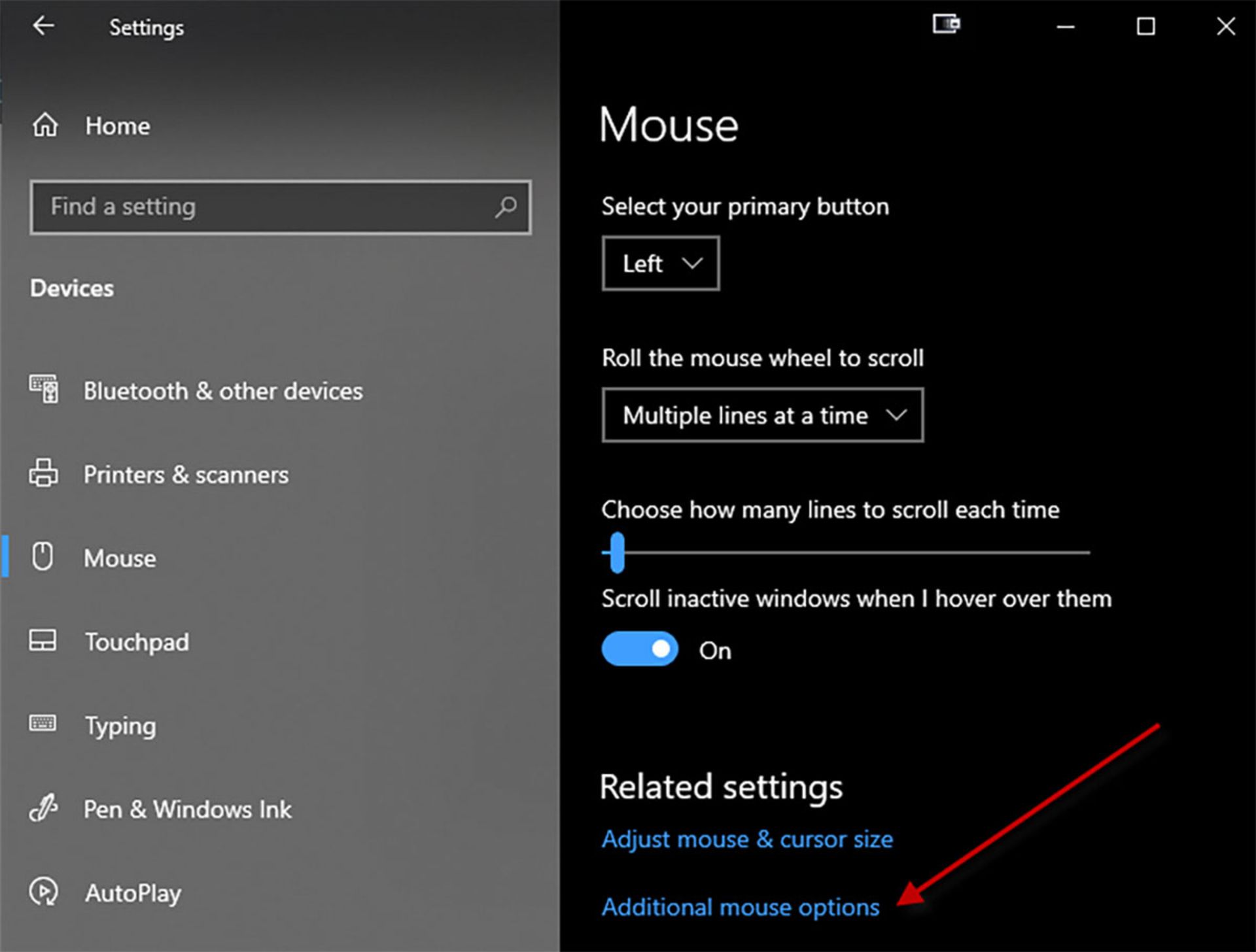Click the Home house icon
1256x952 pixels.
[x=45, y=125]
